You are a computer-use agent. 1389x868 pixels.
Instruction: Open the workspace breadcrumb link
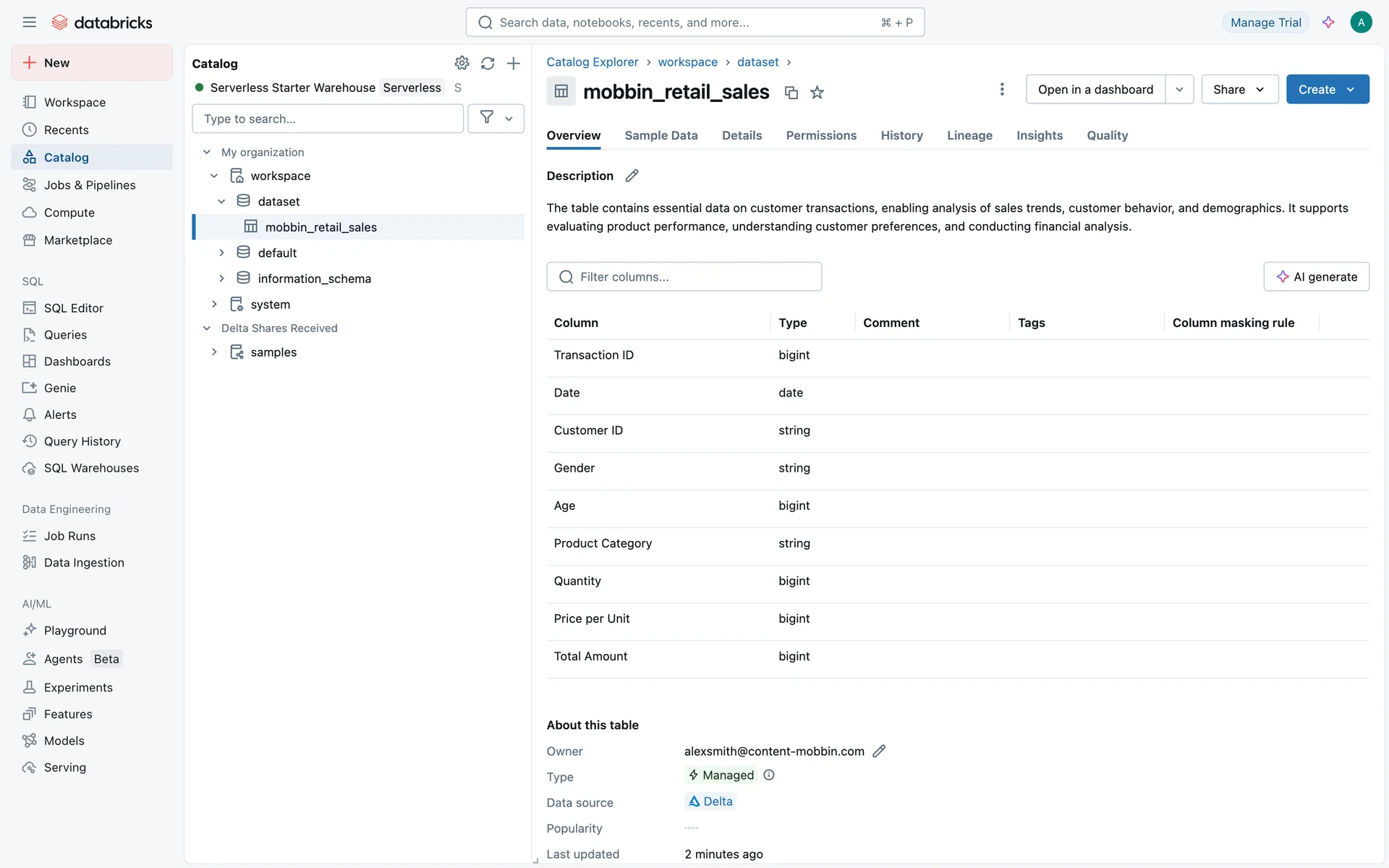click(687, 62)
